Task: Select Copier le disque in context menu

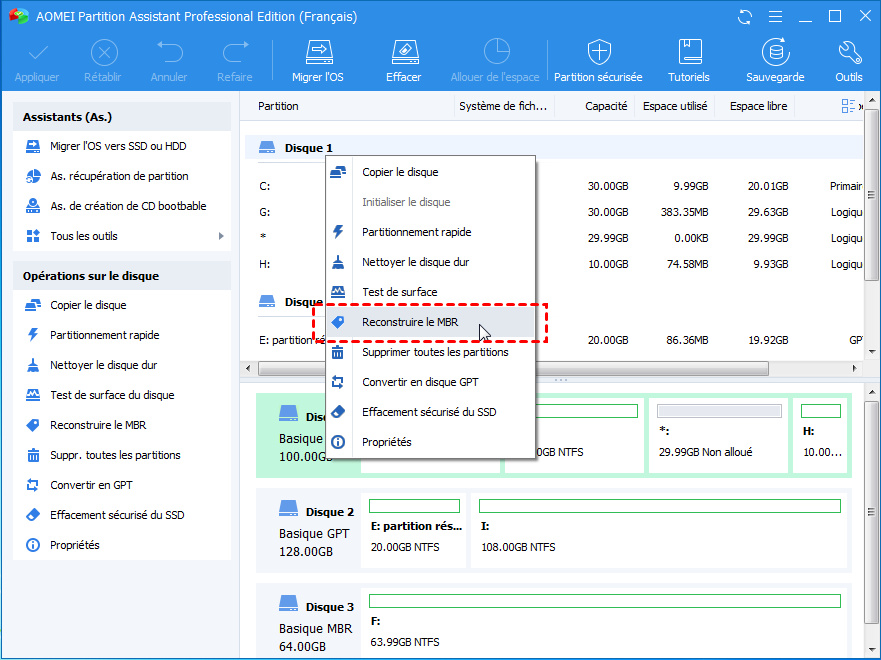Action: [x=399, y=172]
